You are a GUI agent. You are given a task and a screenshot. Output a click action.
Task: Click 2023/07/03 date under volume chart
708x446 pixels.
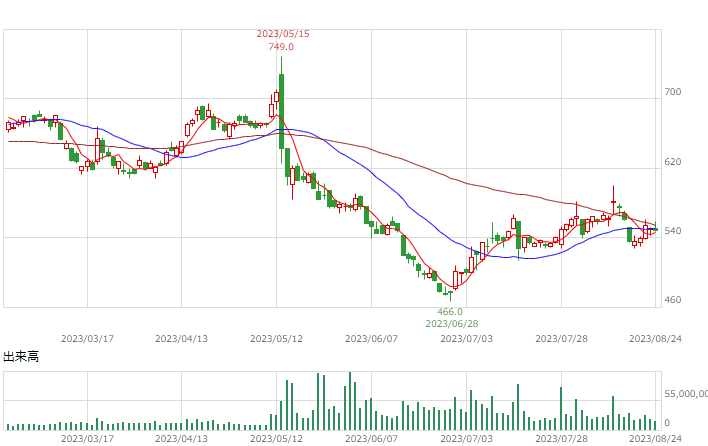pyautogui.click(x=466, y=439)
